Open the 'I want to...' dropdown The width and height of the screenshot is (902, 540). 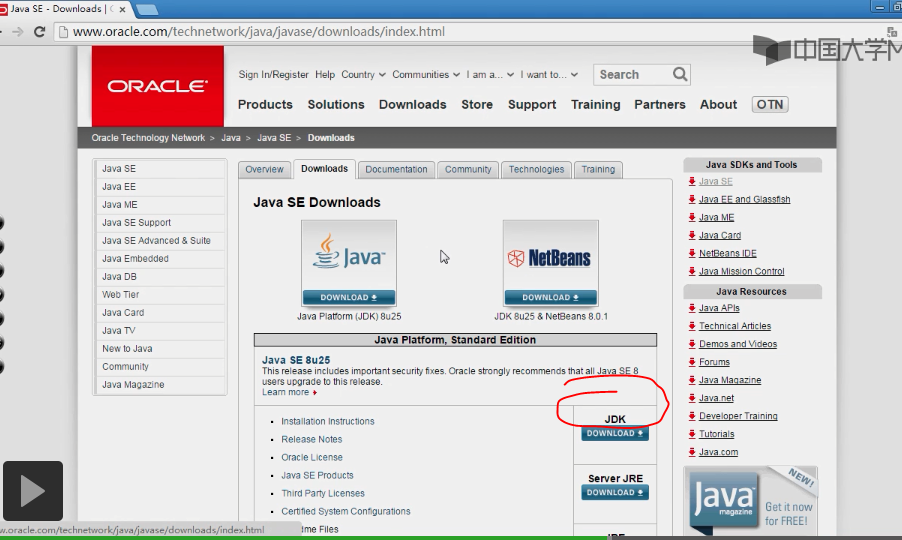tap(549, 74)
